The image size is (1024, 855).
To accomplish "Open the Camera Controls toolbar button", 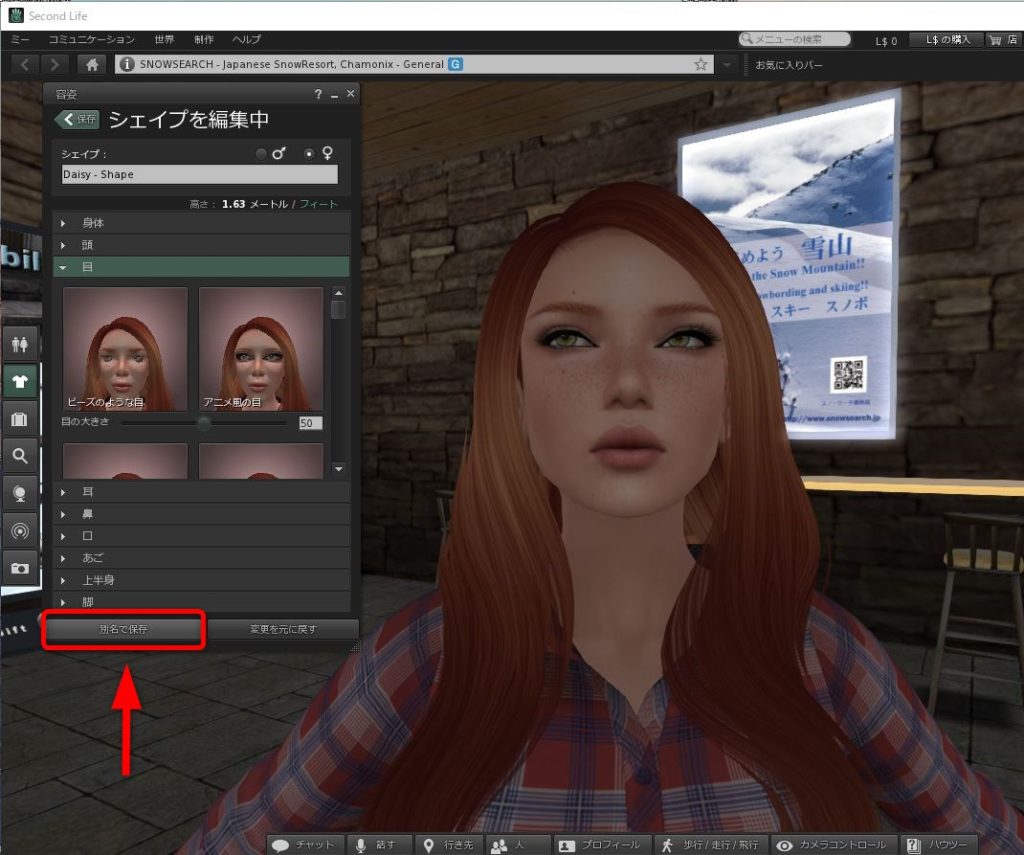I will 833,845.
